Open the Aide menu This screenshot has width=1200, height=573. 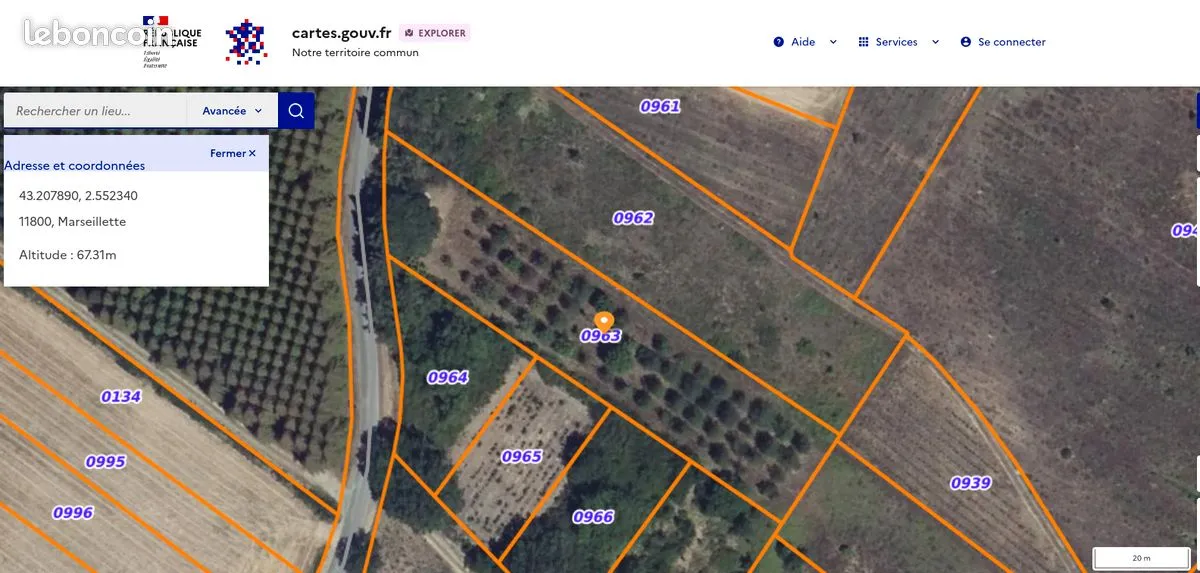point(805,42)
